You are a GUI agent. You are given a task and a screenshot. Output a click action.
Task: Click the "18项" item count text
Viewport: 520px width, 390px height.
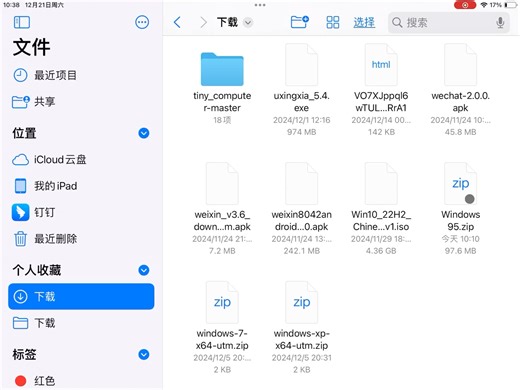point(222,120)
